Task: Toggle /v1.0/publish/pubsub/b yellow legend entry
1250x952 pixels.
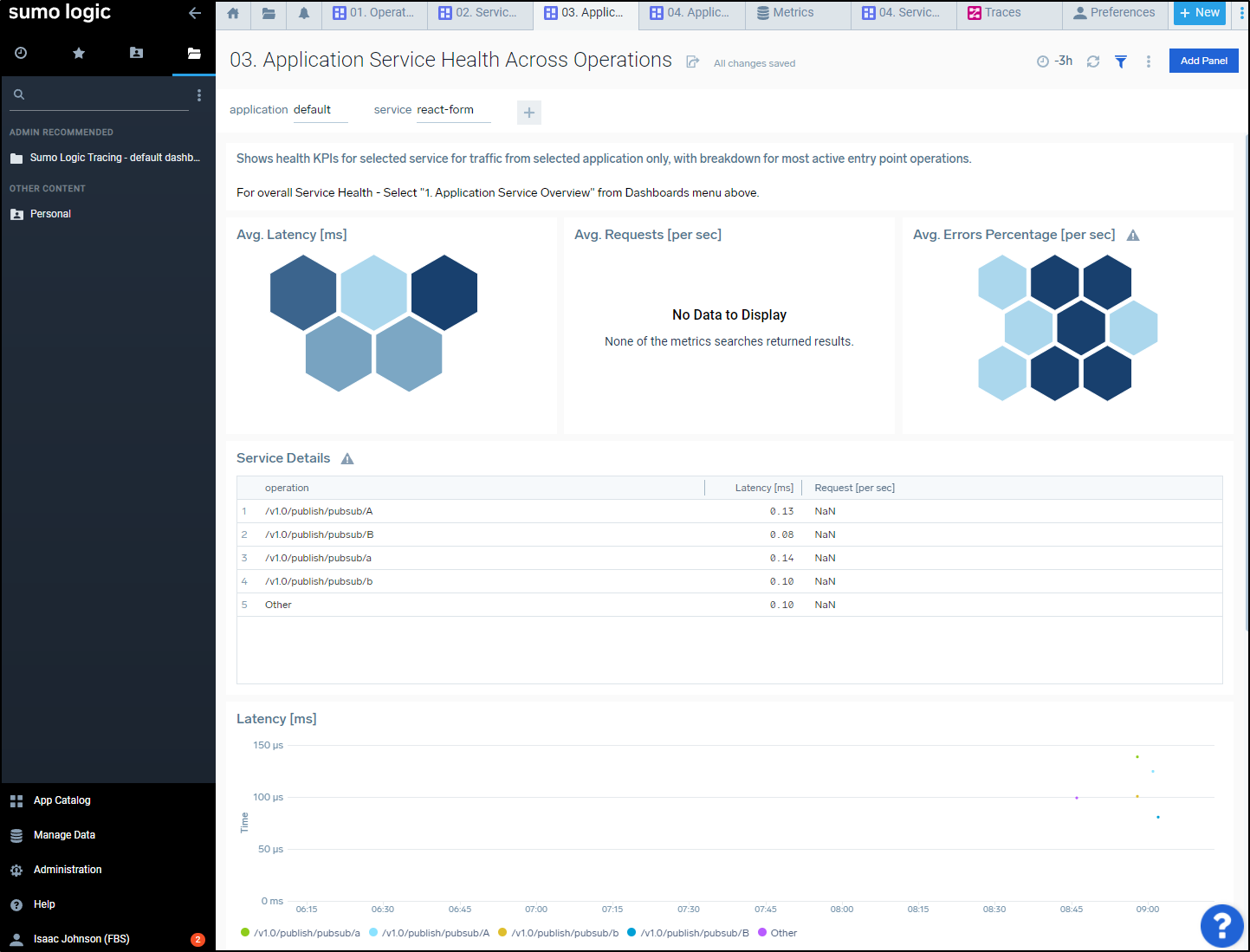Action: (x=559, y=933)
